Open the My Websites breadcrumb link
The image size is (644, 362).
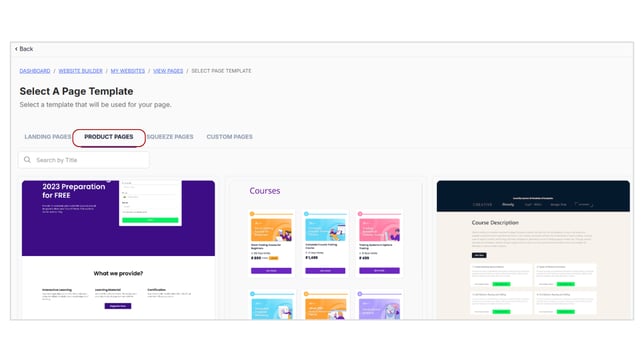[x=128, y=71]
